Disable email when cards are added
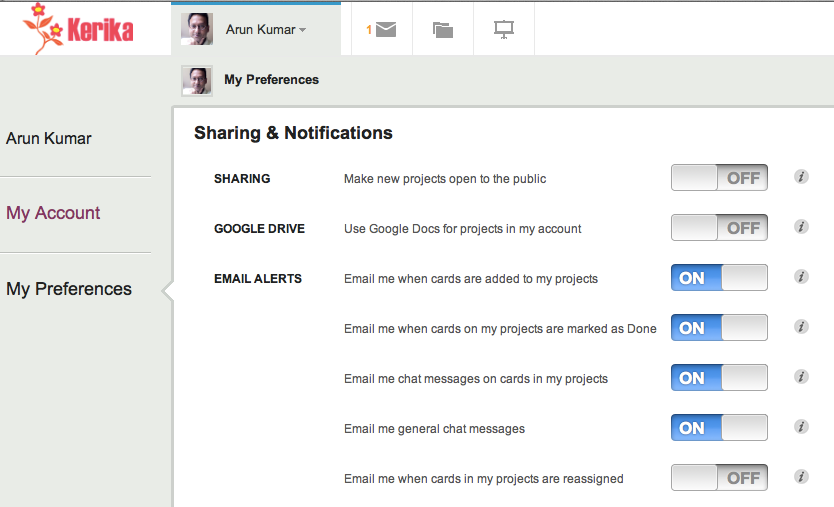This screenshot has width=834, height=507. [x=719, y=278]
